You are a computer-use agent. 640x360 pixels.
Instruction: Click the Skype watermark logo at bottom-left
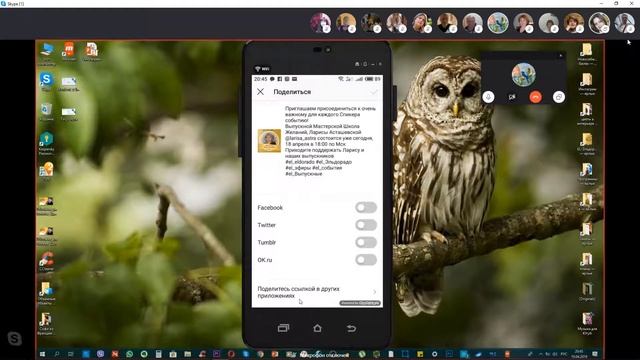point(14,338)
